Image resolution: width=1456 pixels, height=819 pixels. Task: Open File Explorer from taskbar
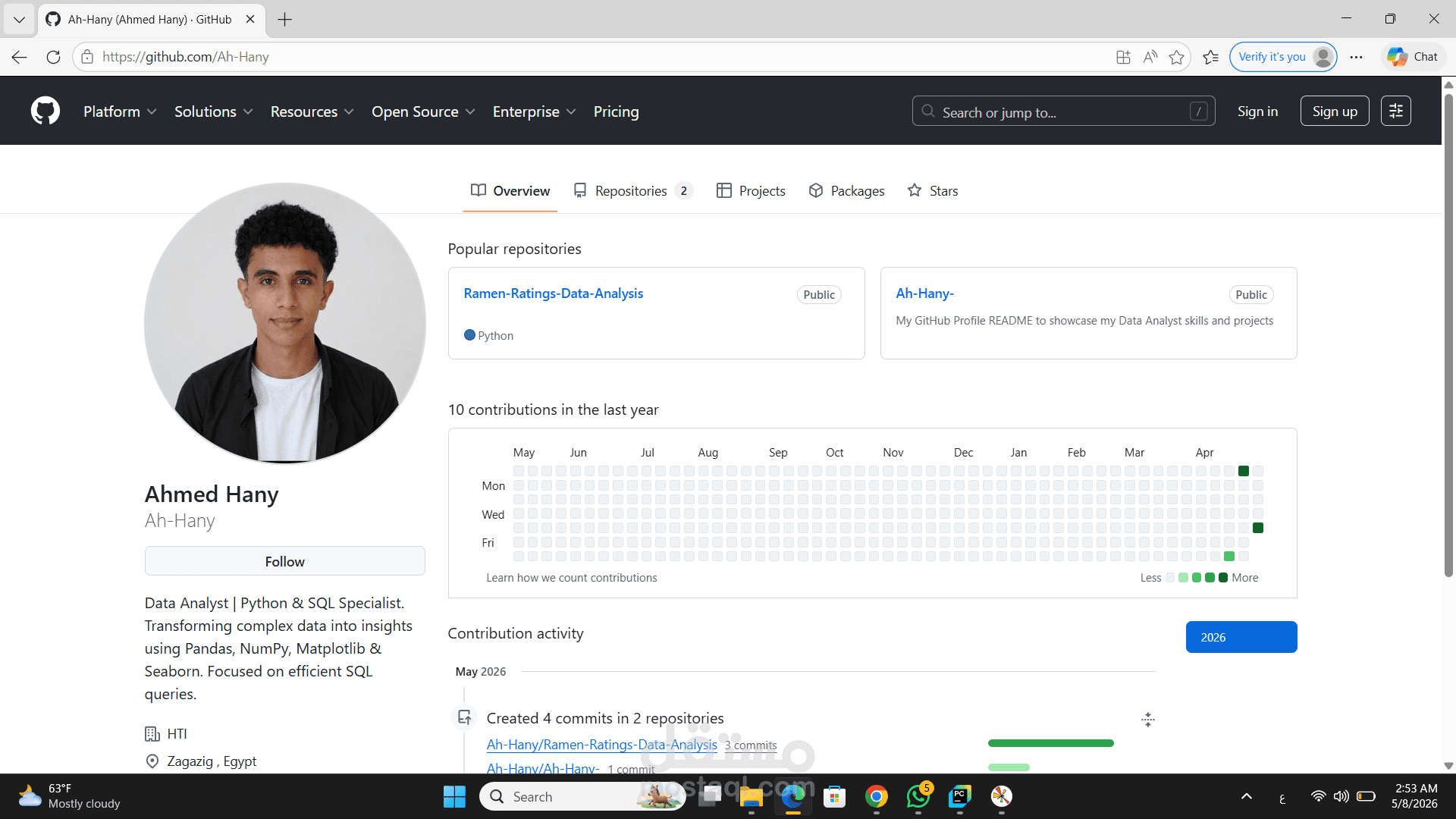click(x=751, y=796)
